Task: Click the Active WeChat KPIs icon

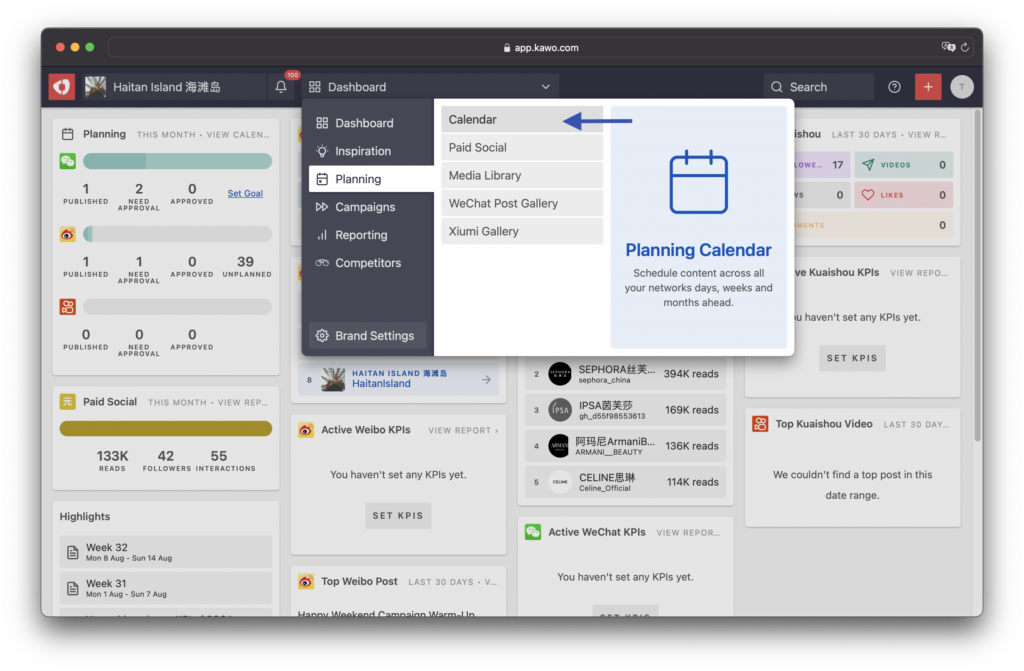Action: point(533,532)
